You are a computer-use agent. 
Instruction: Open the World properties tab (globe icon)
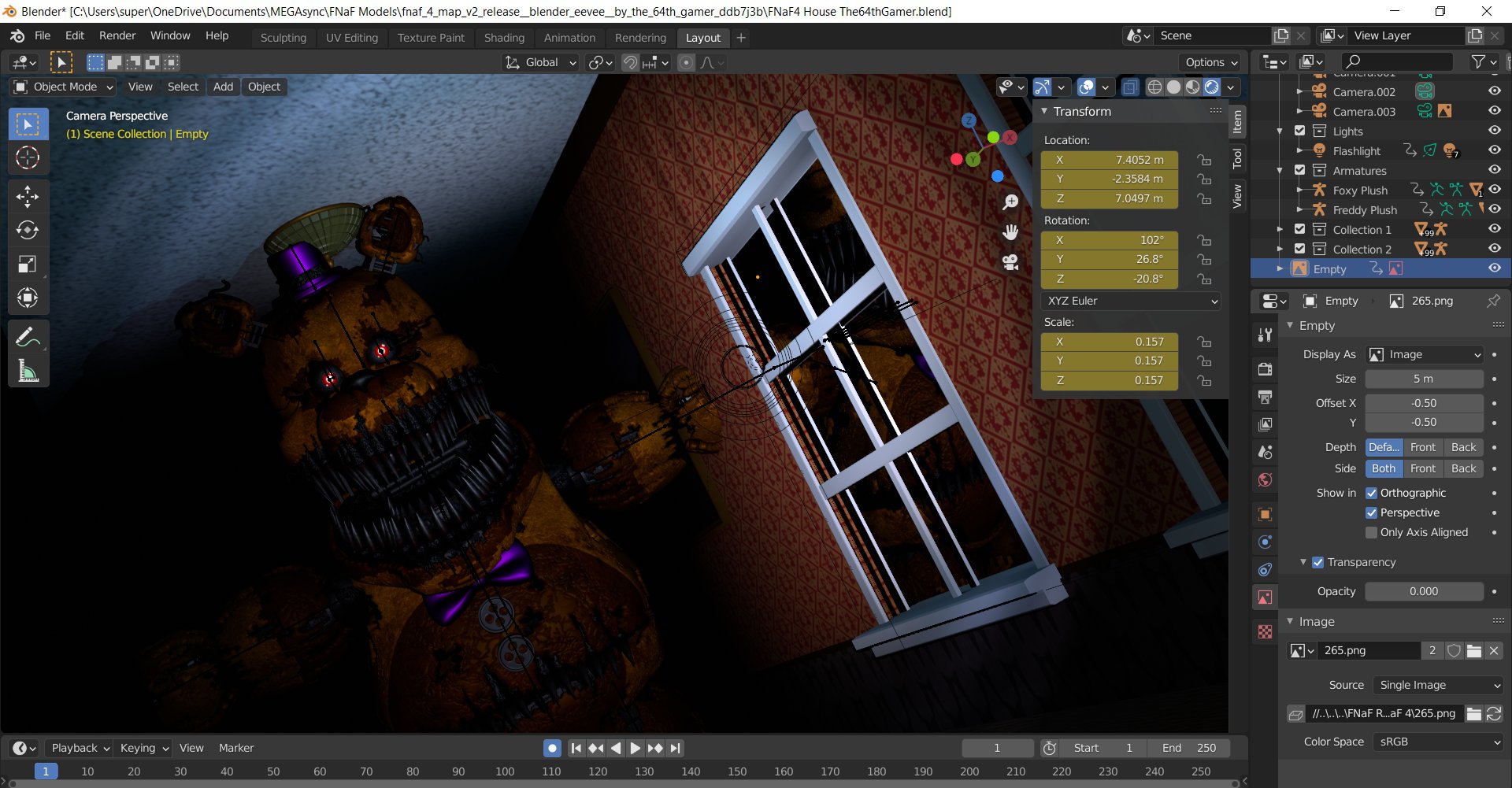1265,480
